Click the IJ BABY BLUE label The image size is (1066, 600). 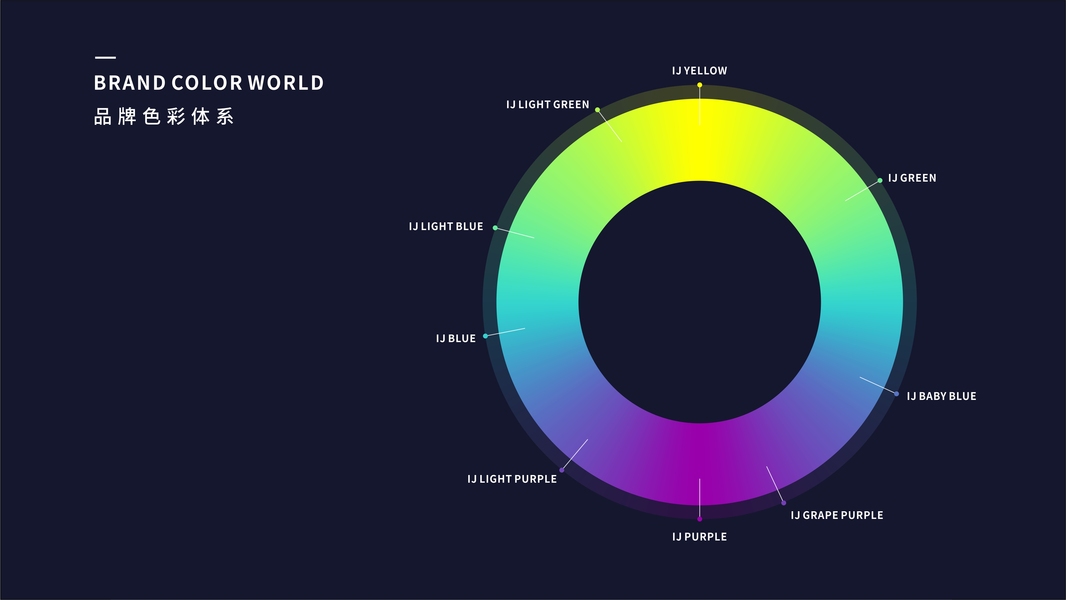(941, 396)
